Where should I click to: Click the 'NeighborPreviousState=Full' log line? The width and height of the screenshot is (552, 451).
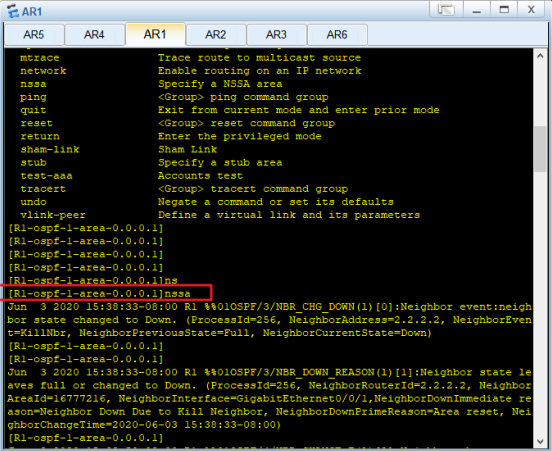(x=220, y=333)
